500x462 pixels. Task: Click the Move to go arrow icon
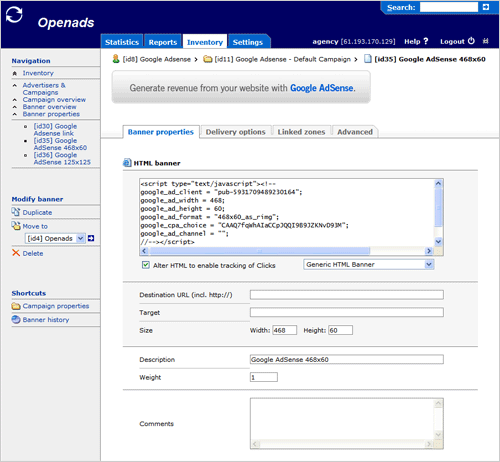[91, 238]
